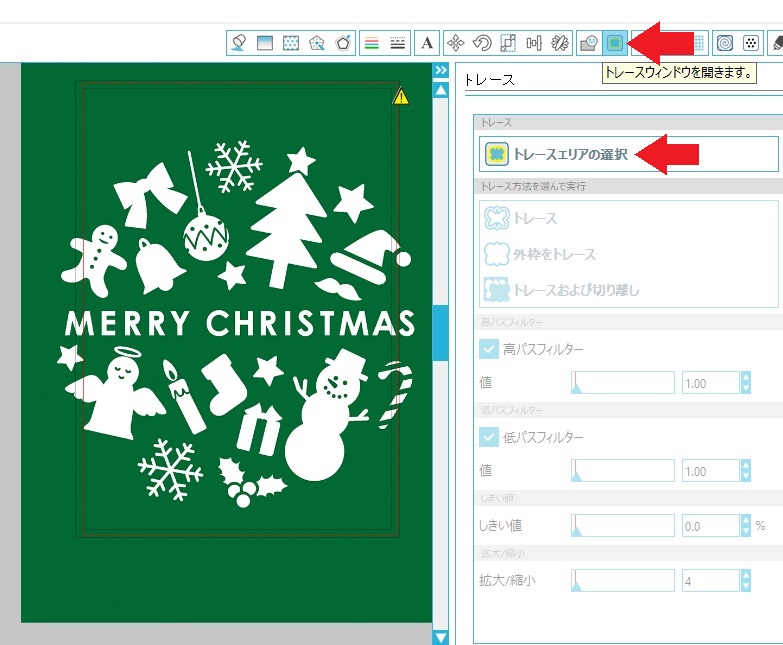
Task: Open the Trace window toolbar icon
Action: coord(615,43)
